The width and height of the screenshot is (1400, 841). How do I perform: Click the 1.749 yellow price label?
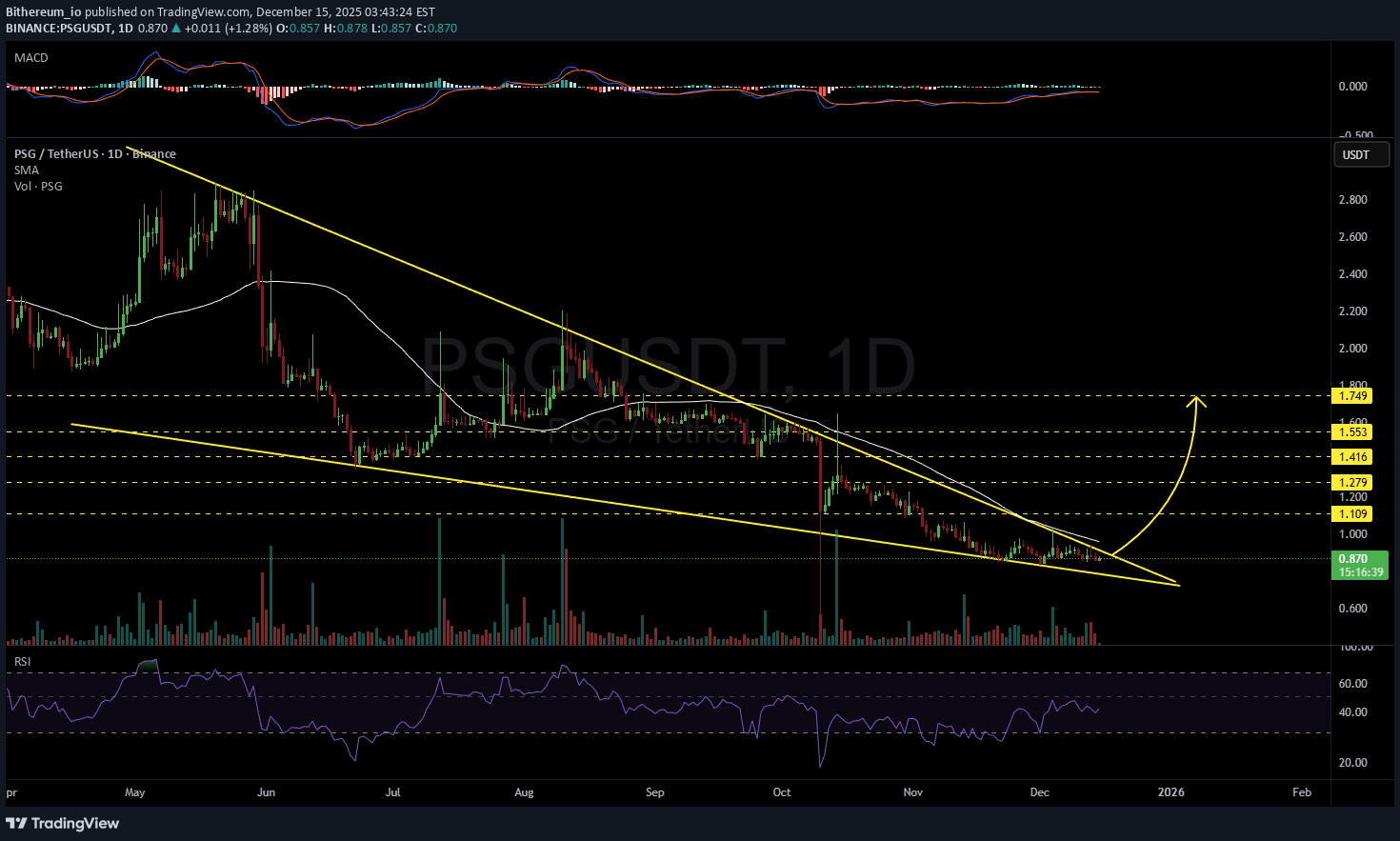coord(1353,396)
